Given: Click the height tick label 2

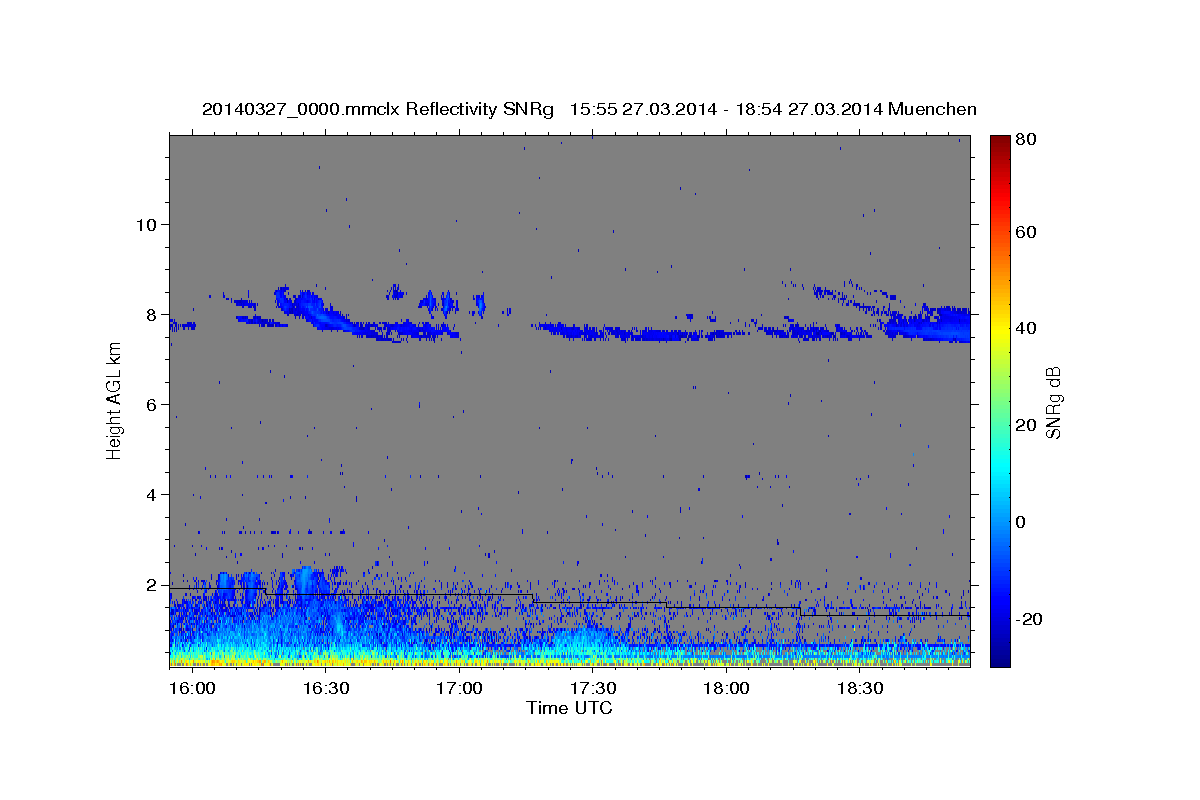Looking at the screenshot, I should (x=152, y=584).
